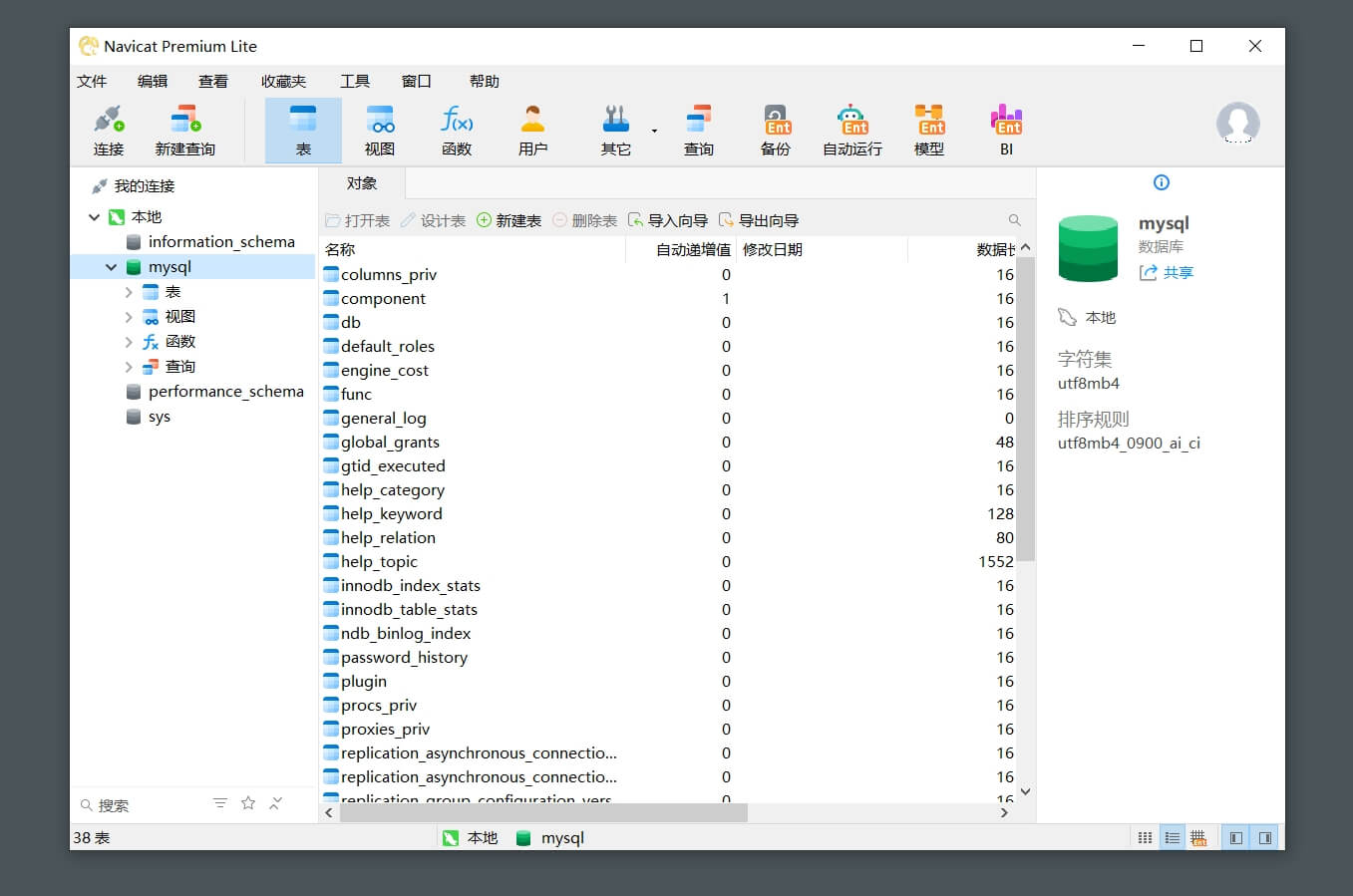This screenshot has height=896, width=1353.
Task: Click the 设计表 button
Action: [434, 220]
